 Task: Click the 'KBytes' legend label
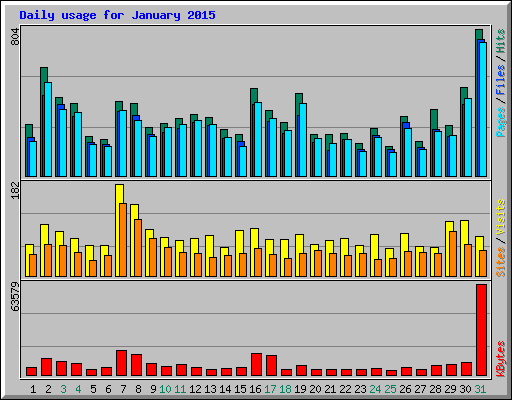pyautogui.click(x=501, y=359)
